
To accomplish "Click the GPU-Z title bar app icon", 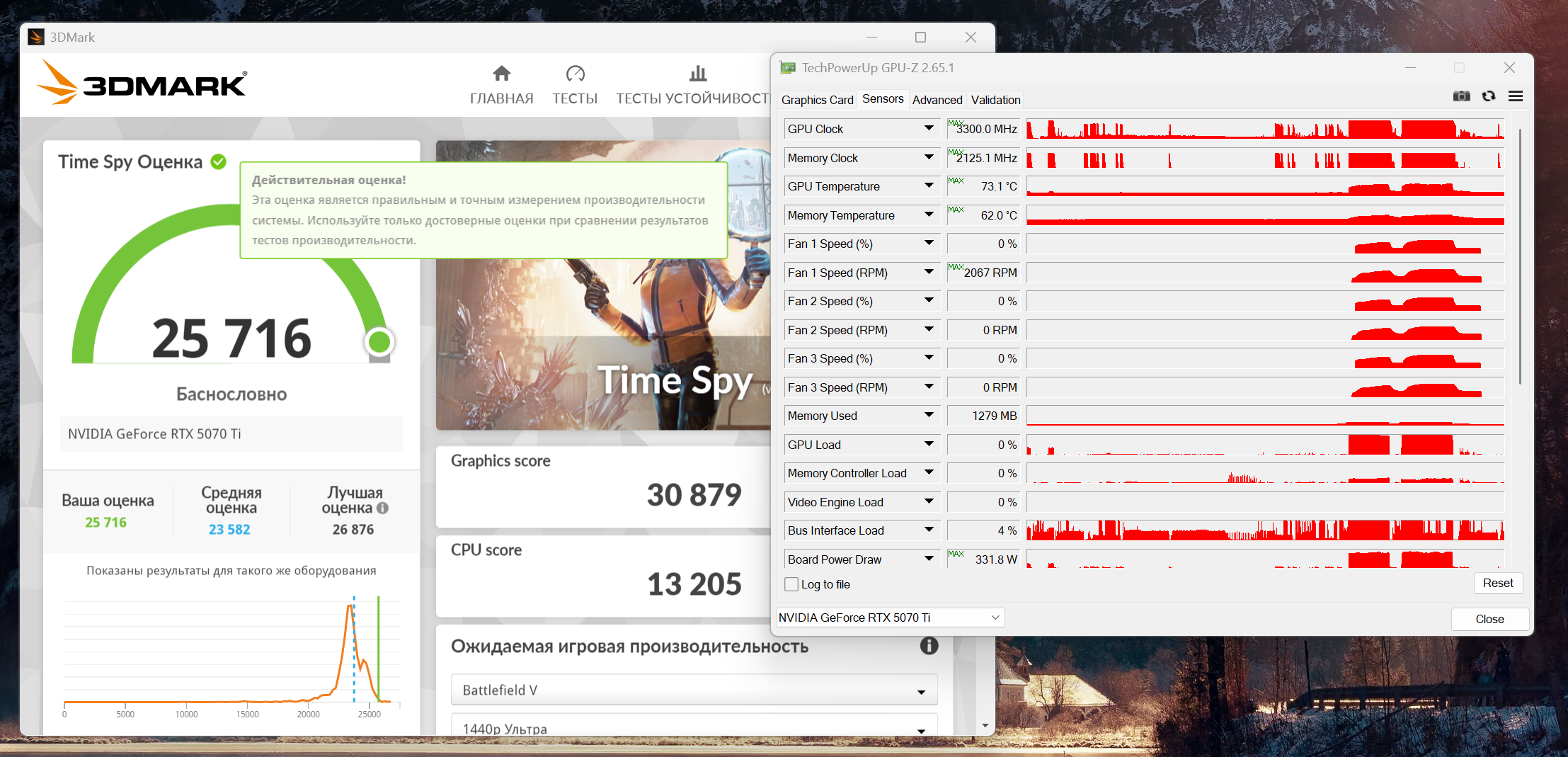I will point(788,68).
